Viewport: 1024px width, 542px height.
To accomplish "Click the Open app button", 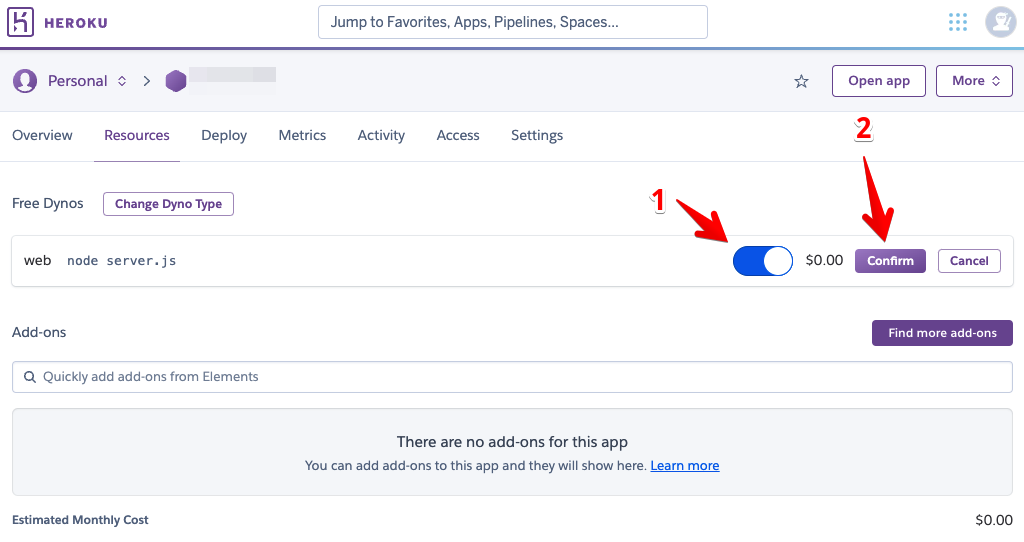I will pyautogui.click(x=878, y=81).
